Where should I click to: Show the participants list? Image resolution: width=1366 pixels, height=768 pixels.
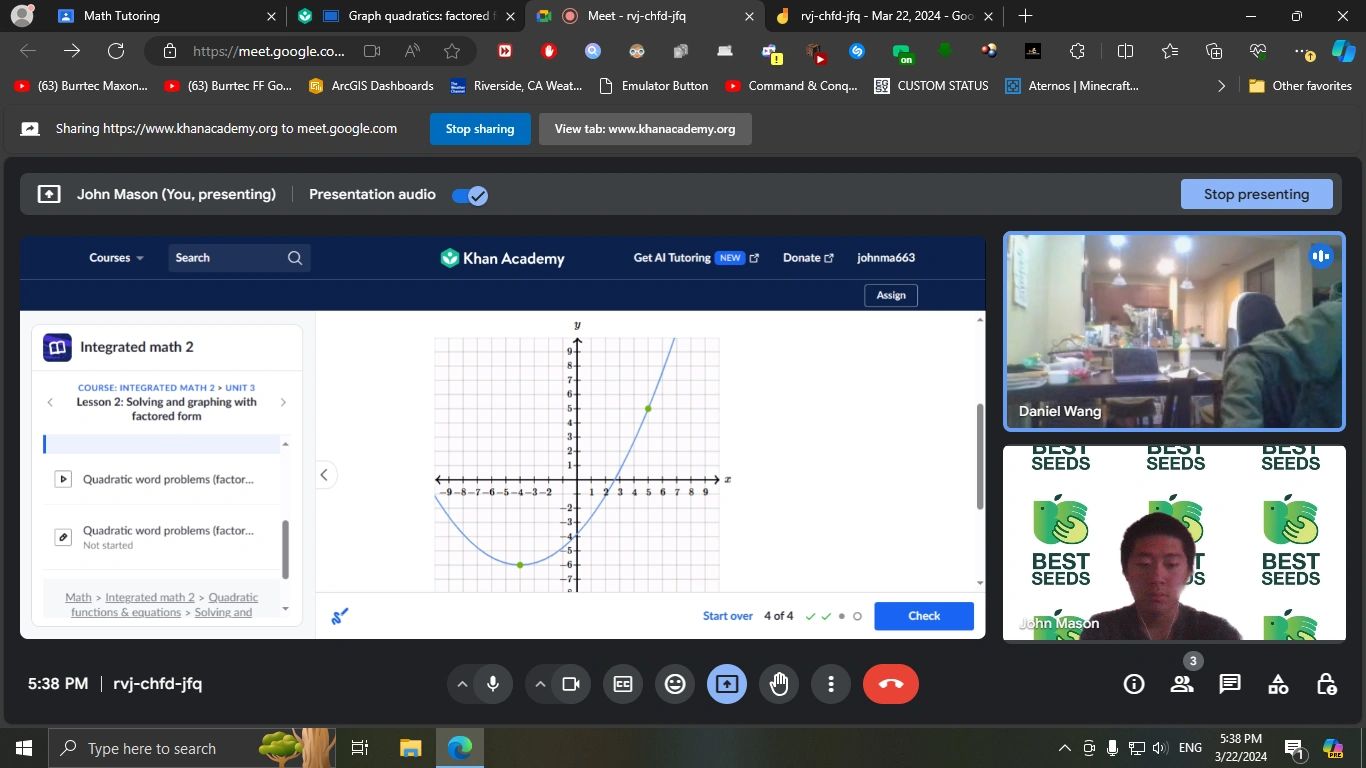(1181, 683)
